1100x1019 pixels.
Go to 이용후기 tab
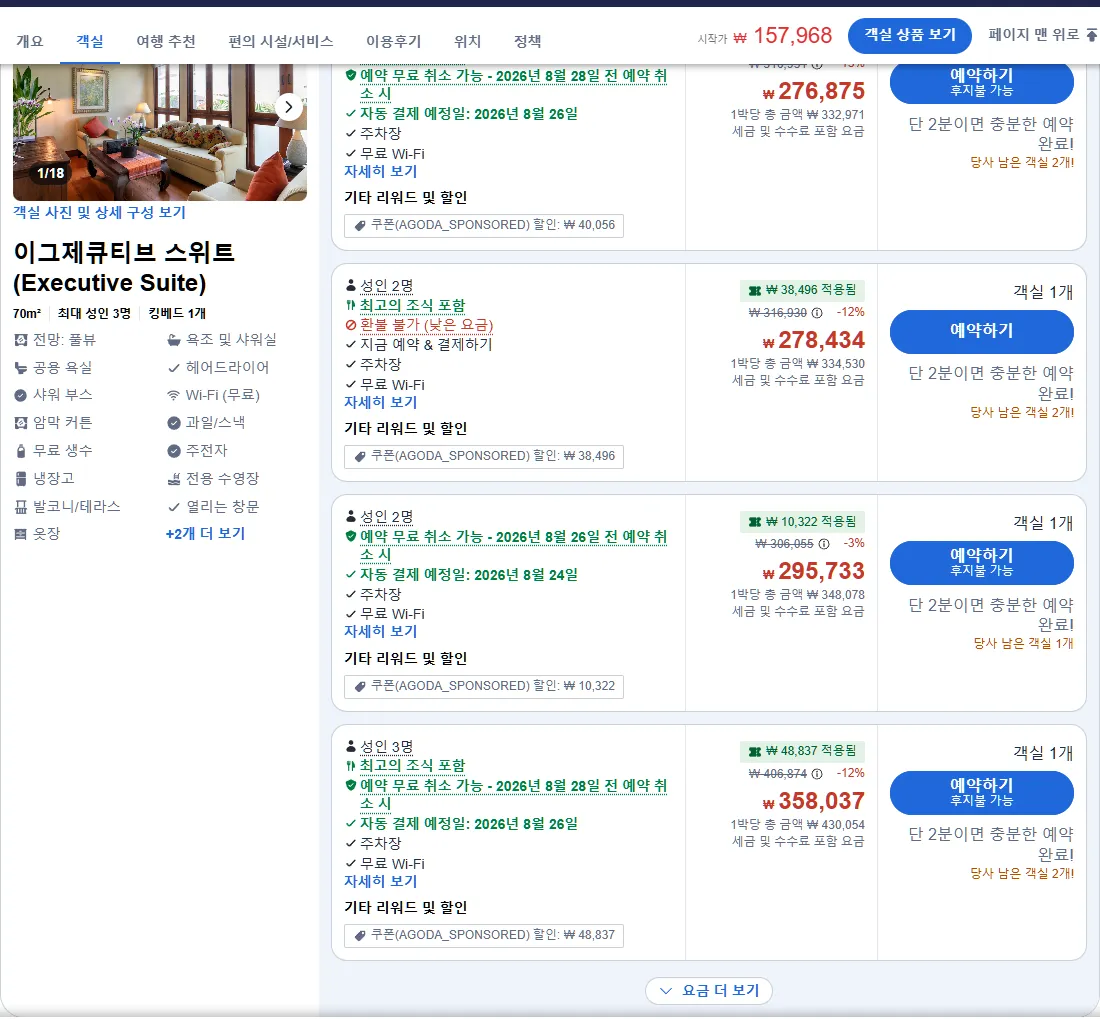394,41
